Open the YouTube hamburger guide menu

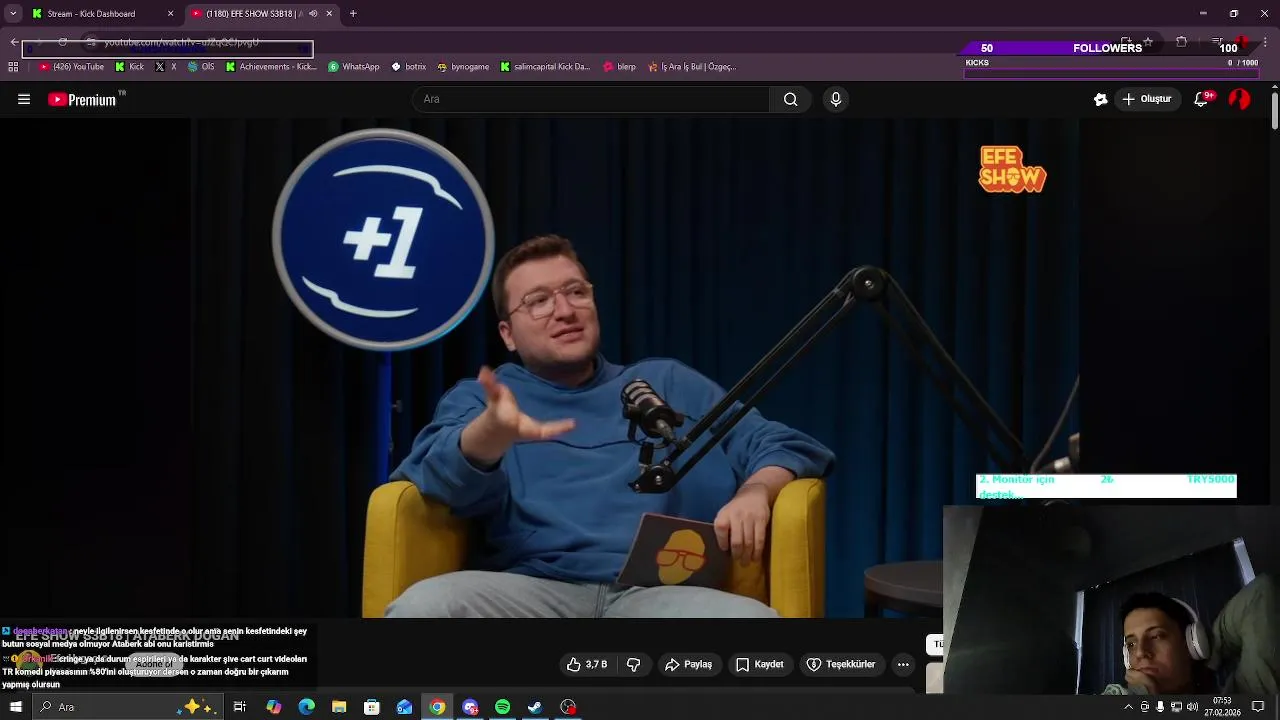tap(24, 99)
